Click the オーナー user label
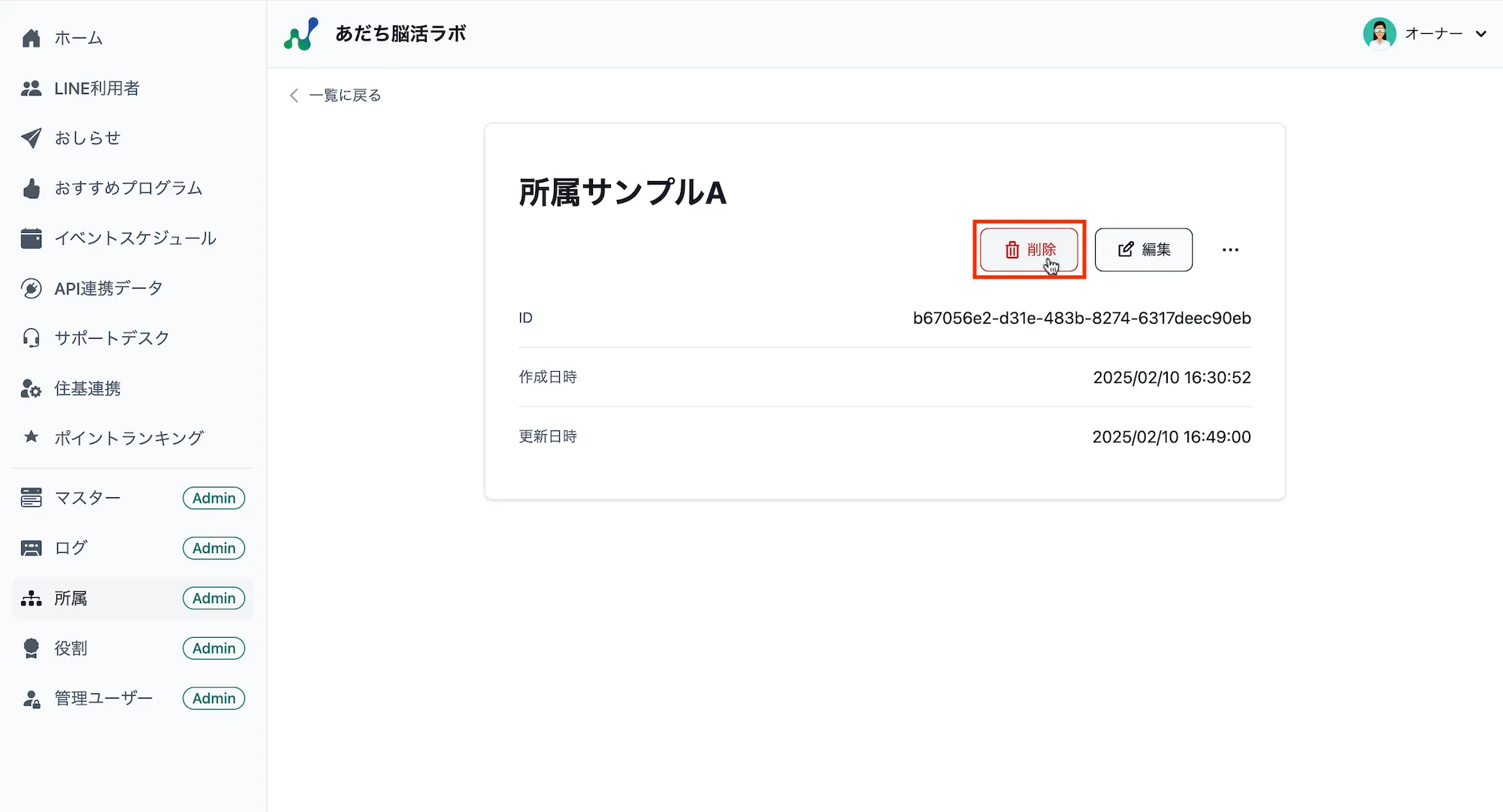The width and height of the screenshot is (1503, 812). coord(1434,34)
